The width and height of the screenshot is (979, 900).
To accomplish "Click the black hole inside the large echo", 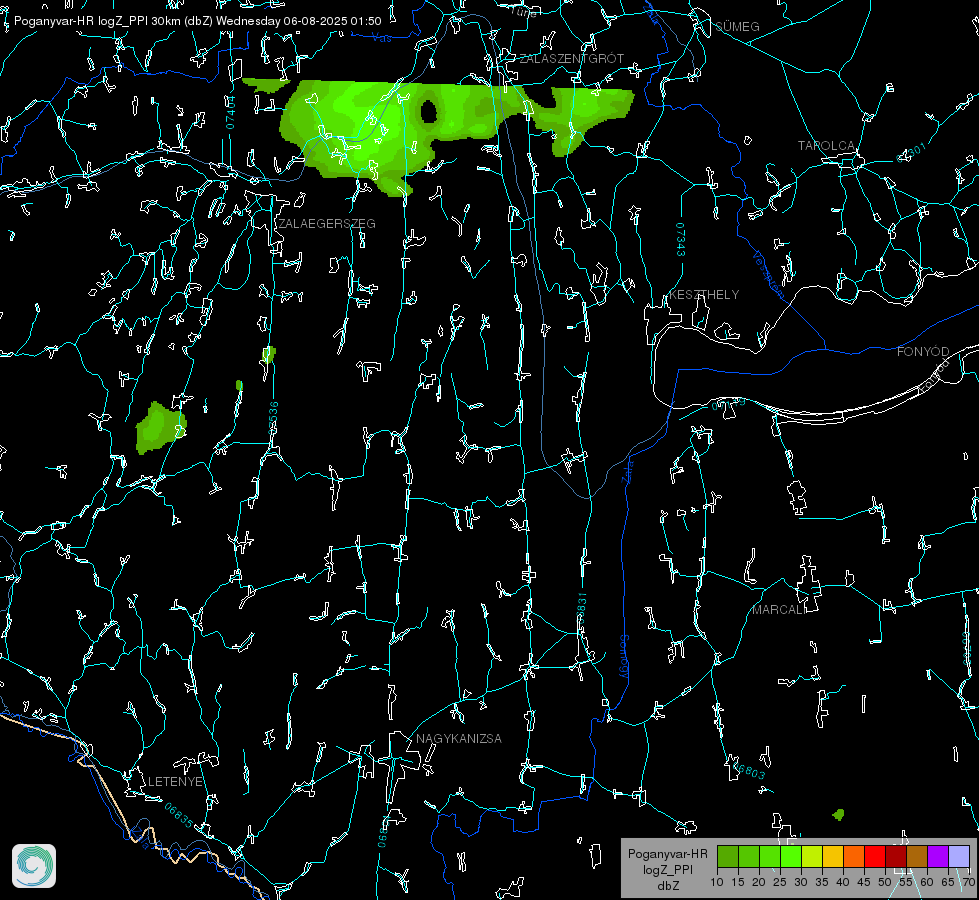I will click(428, 111).
